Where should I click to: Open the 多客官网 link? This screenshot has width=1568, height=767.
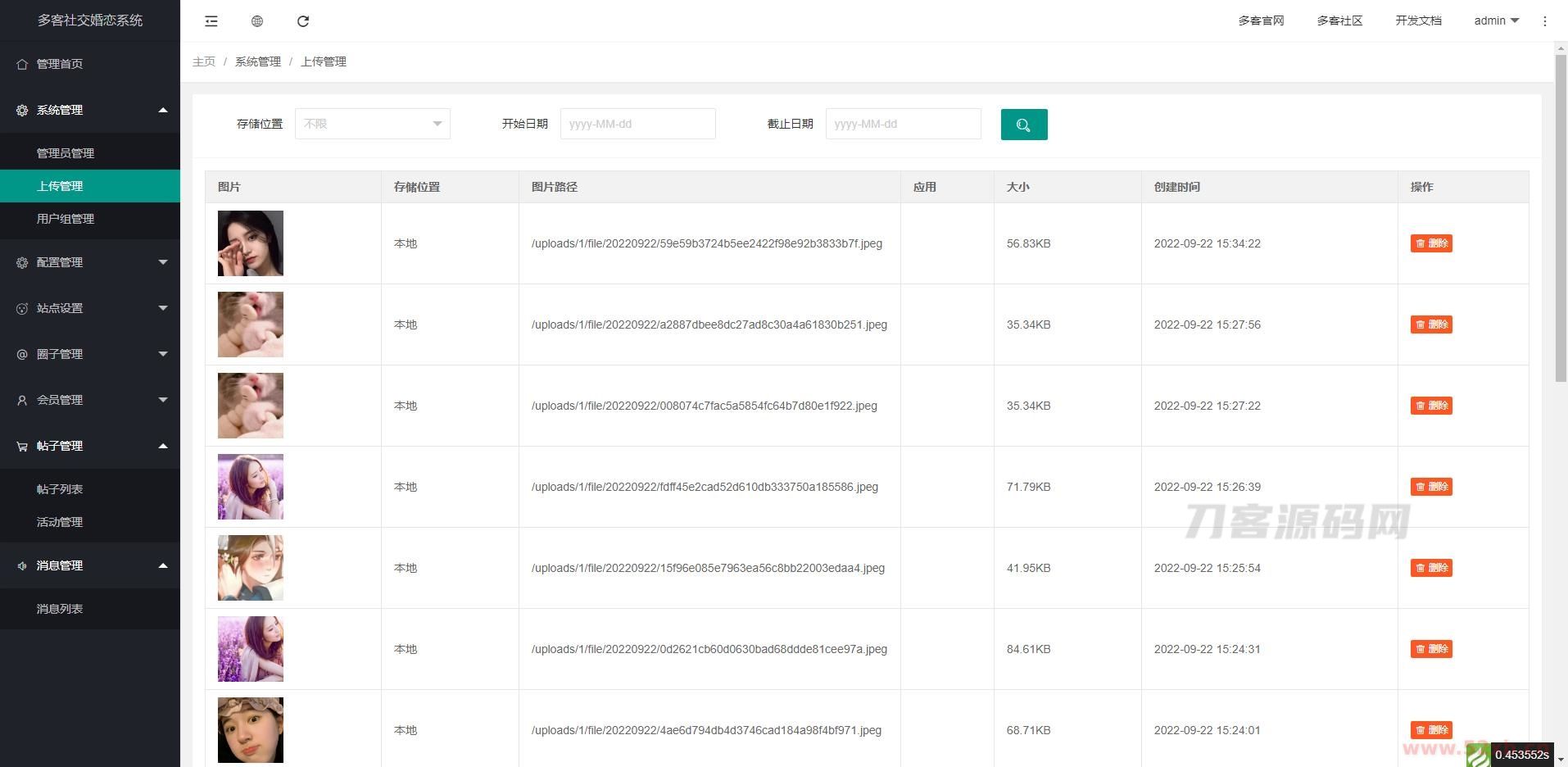1261,21
